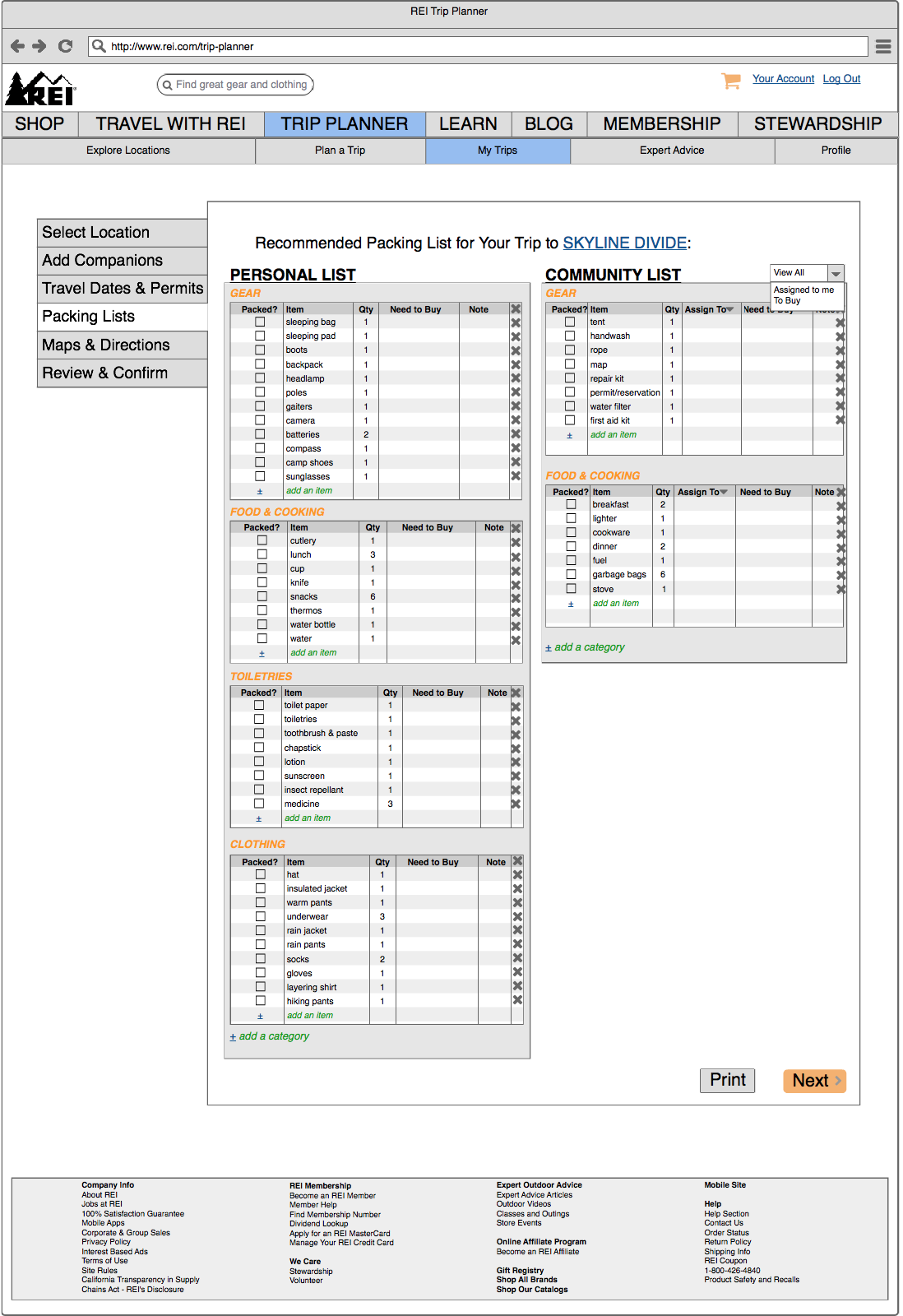
Task: Click the Mobile Apps footer link
Action: click(x=103, y=1223)
